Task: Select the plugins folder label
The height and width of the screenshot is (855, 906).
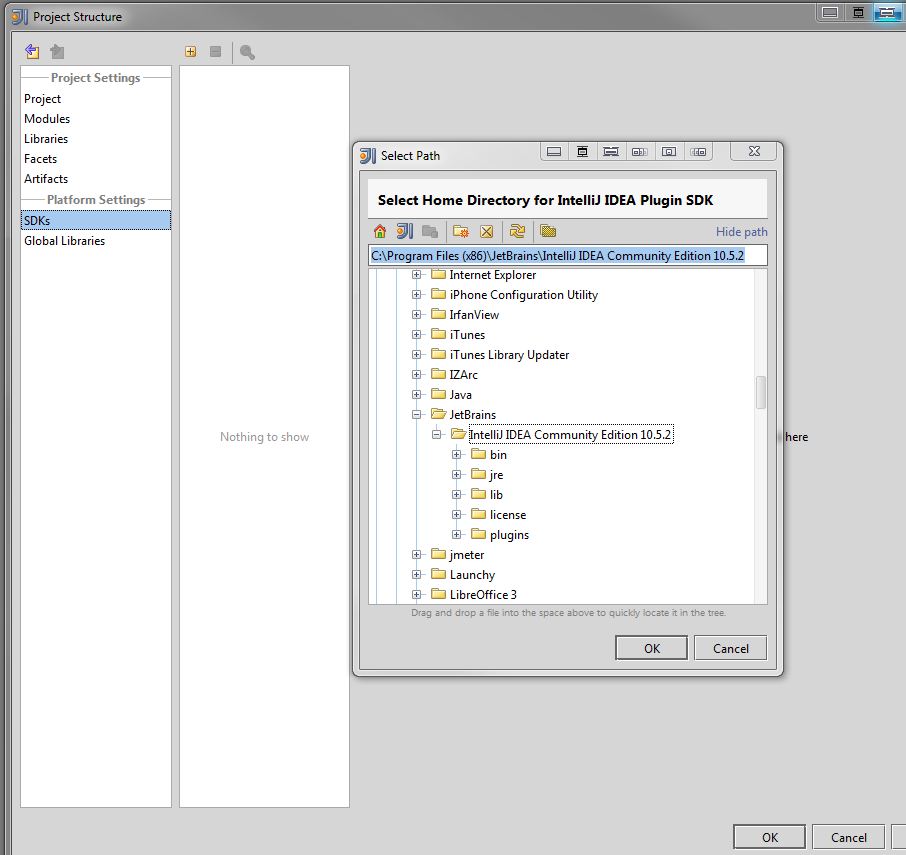Action: tap(509, 534)
